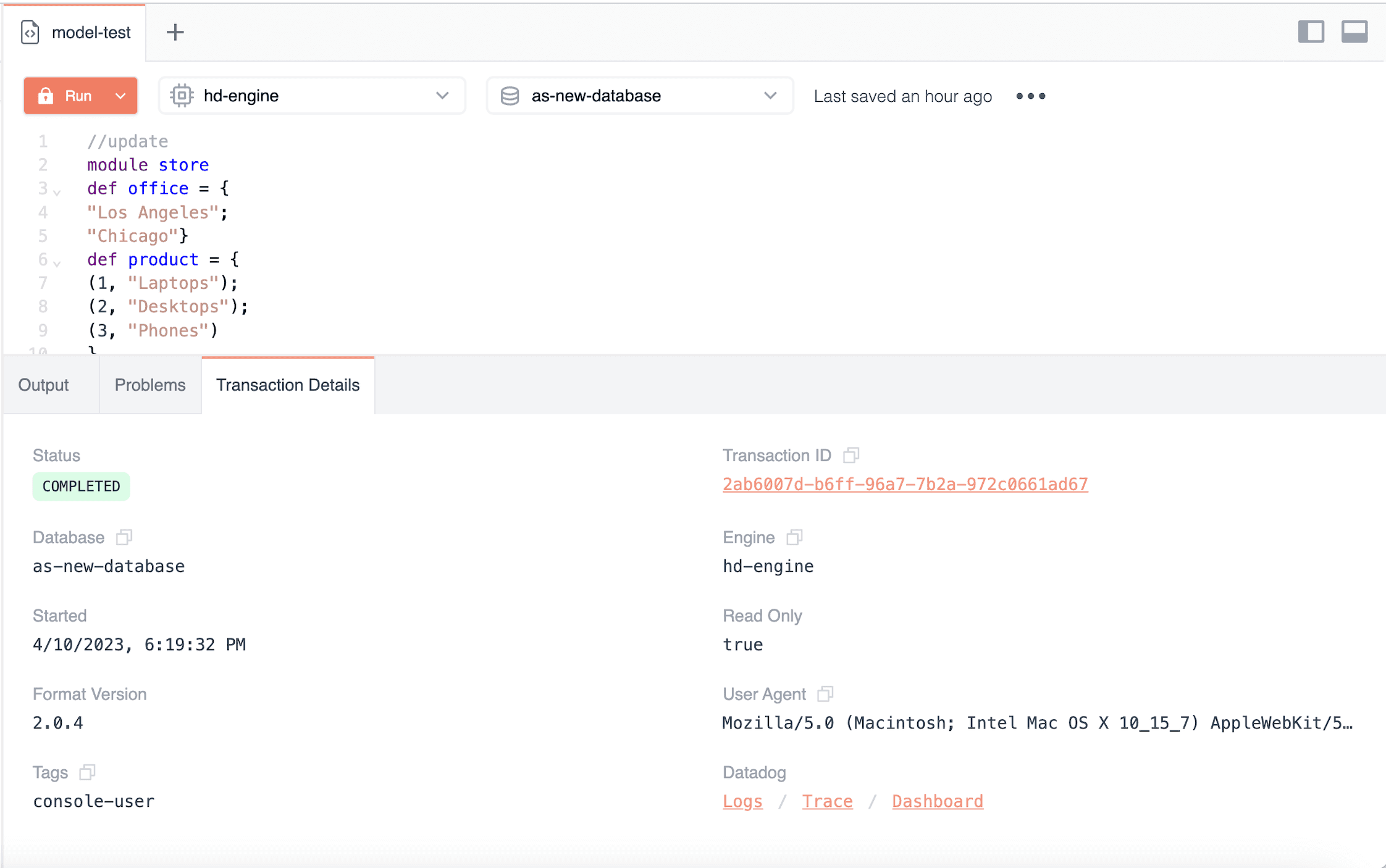Open the Datadog Trace link
The width and height of the screenshot is (1386, 868).
[x=827, y=801]
